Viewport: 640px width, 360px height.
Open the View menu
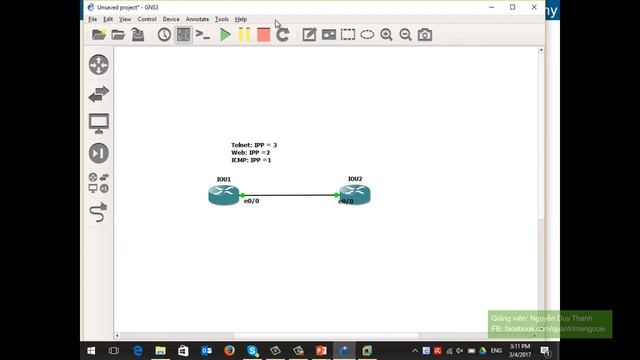click(125, 19)
